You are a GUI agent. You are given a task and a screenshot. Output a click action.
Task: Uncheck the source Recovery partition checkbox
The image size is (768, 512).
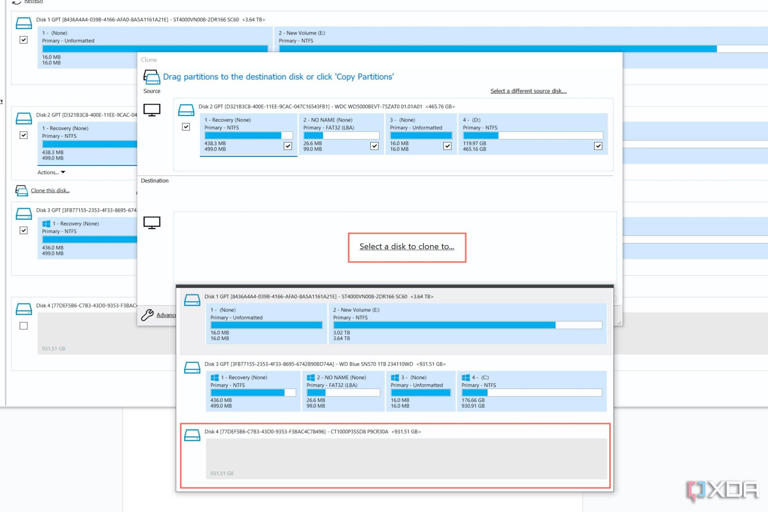click(x=288, y=146)
